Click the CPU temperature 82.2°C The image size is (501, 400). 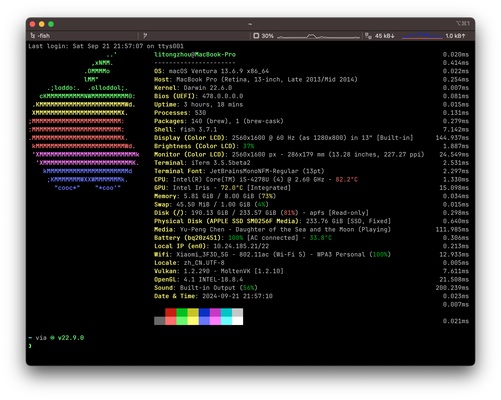(346, 179)
